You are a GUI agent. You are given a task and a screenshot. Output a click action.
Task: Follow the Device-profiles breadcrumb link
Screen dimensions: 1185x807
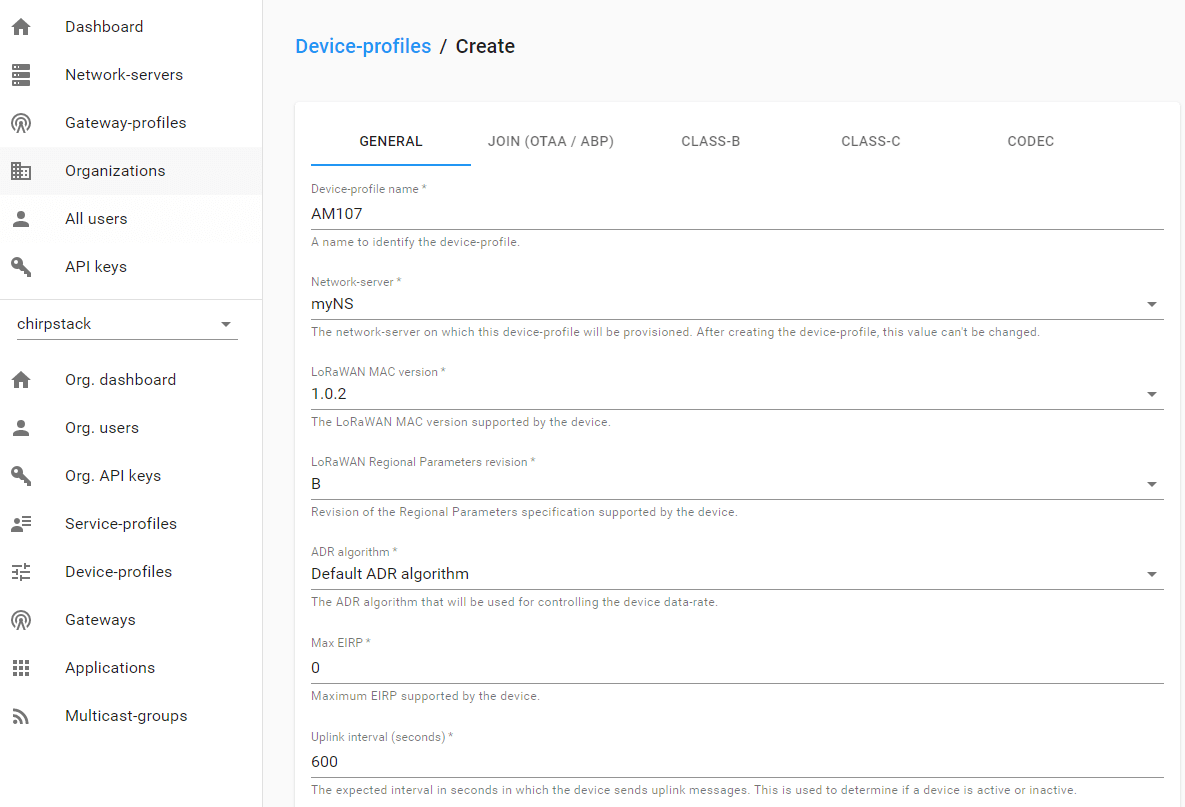pos(363,46)
